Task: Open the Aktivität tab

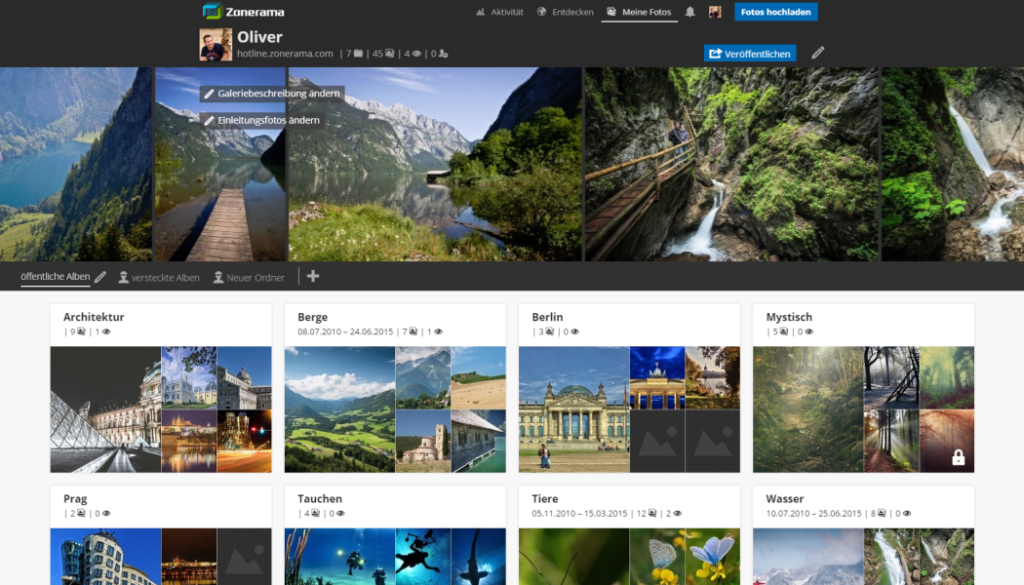Action: [x=500, y=12]
